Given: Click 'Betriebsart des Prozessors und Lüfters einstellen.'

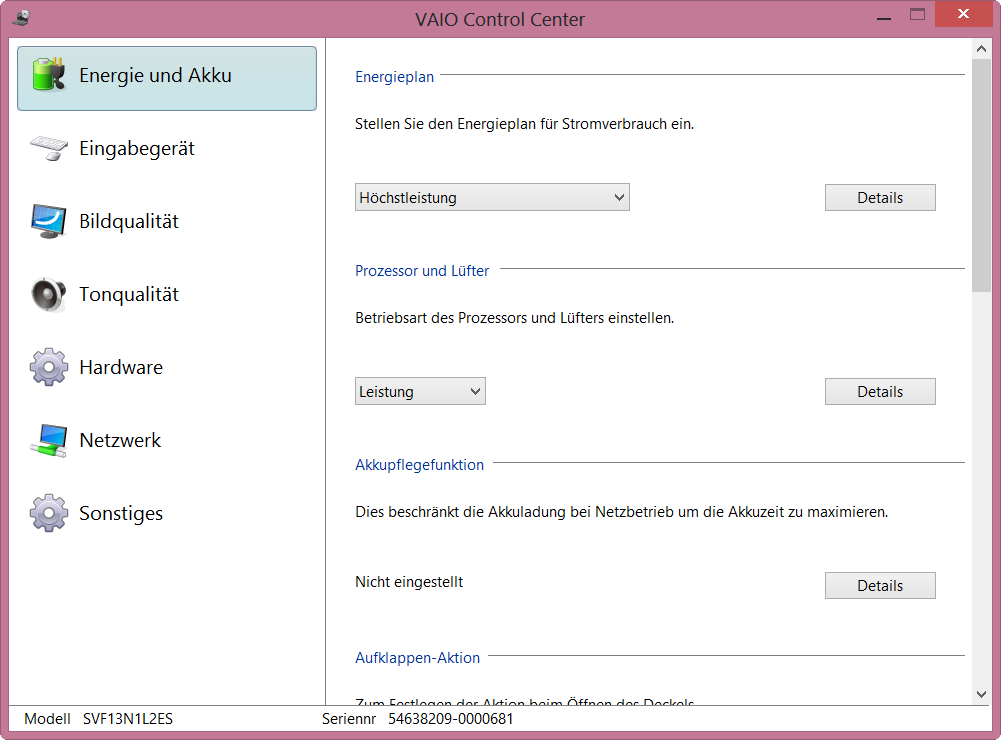Looking at the screenshot, I should pos(515,318).
